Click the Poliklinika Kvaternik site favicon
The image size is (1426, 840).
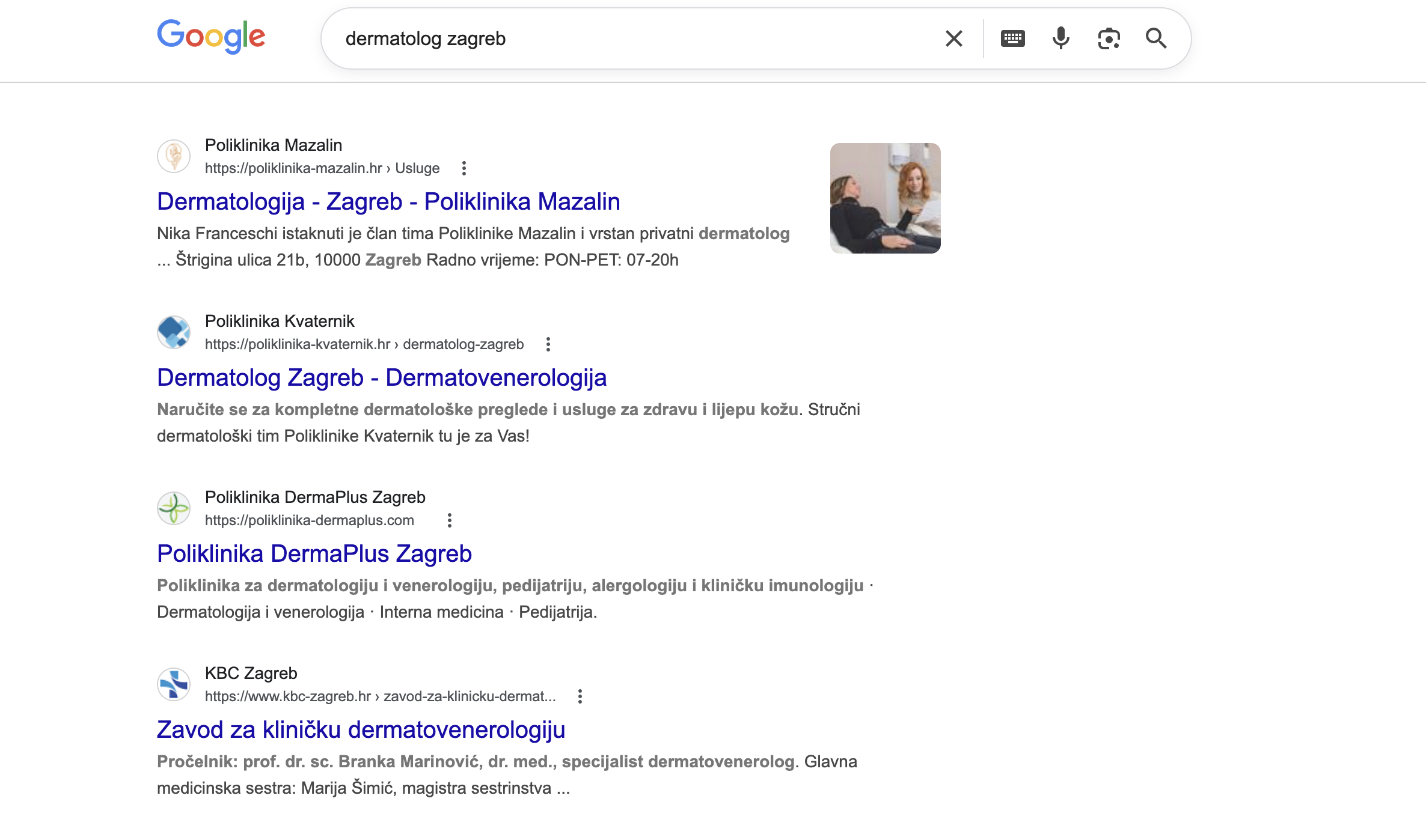coord(174,332)
